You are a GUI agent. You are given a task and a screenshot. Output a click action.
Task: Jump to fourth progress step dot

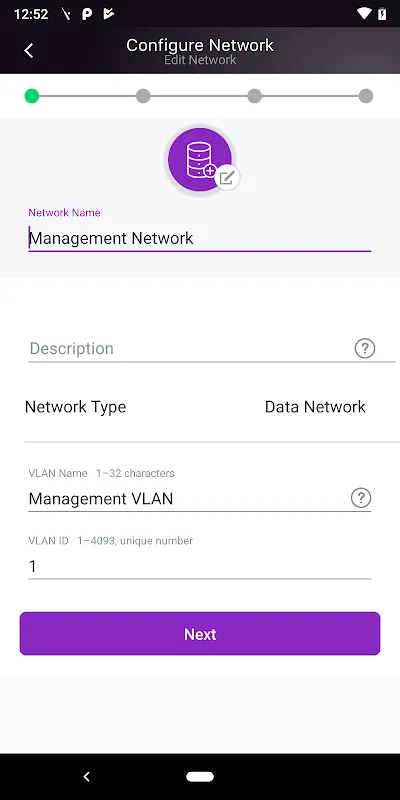click(366, 96)
